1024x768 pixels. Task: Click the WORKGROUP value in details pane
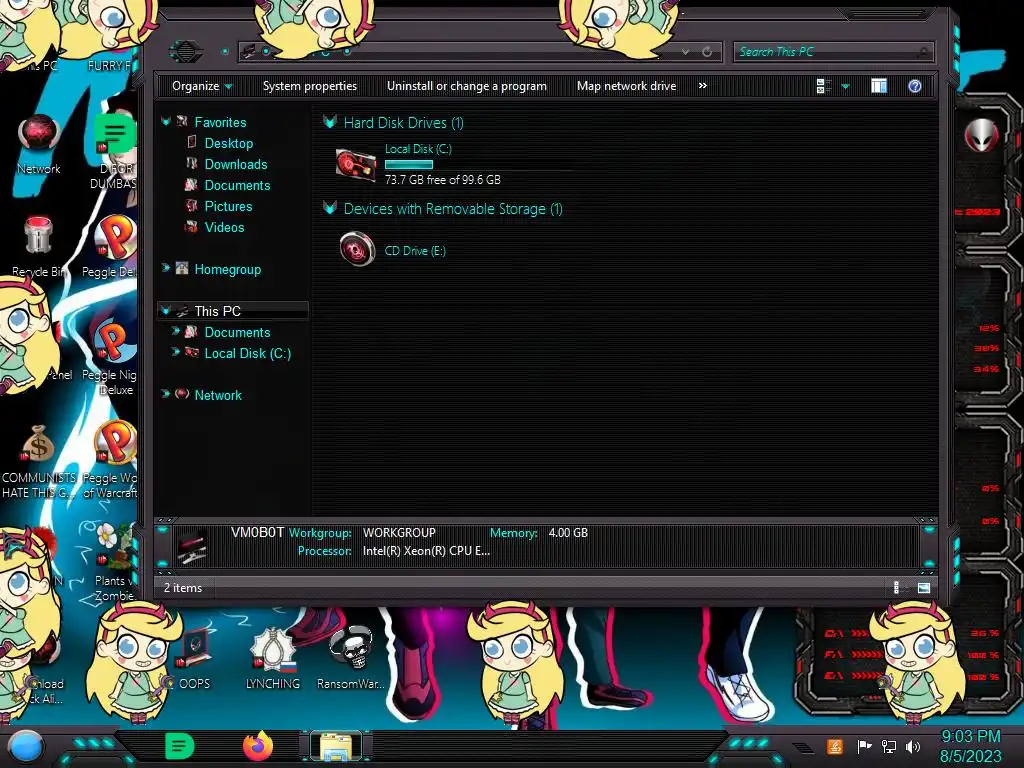(x=399, y=533)
